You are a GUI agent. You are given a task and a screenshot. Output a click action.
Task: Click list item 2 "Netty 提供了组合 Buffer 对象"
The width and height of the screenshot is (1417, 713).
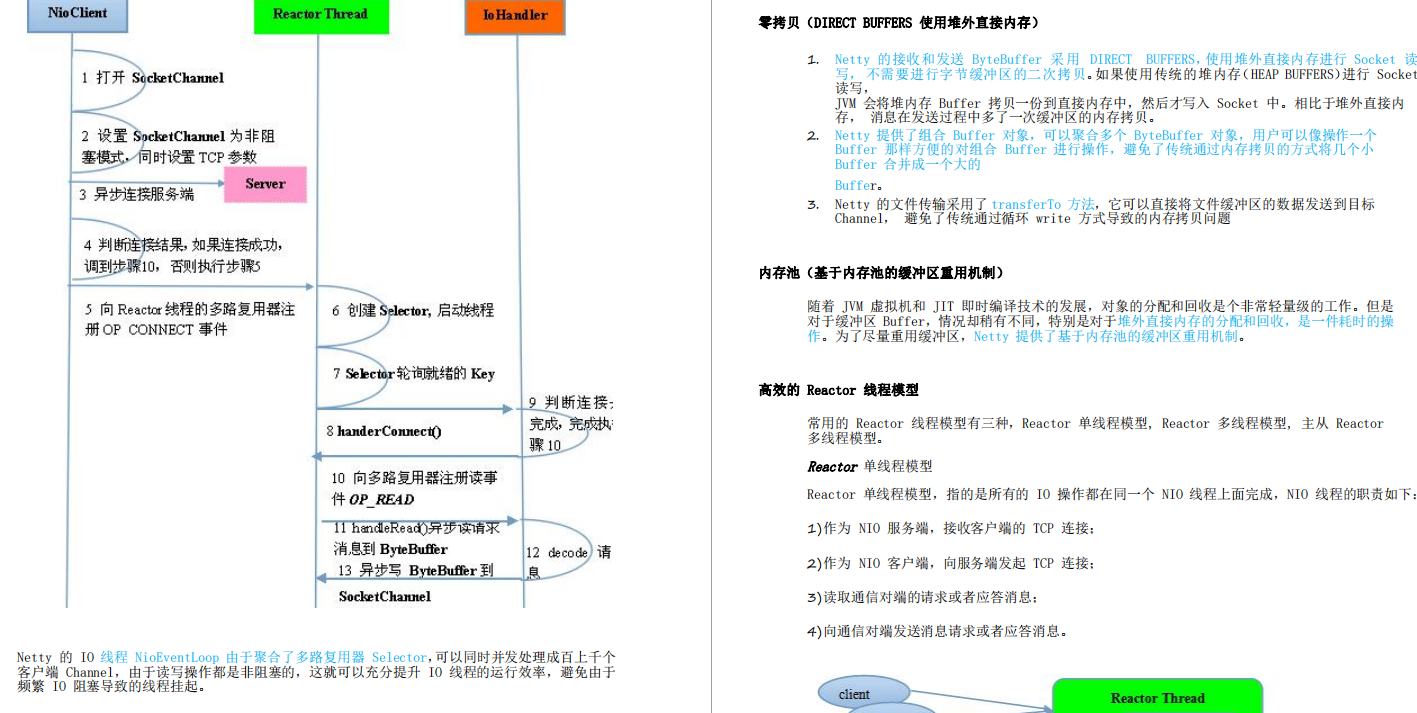(x=1106, y=149)
